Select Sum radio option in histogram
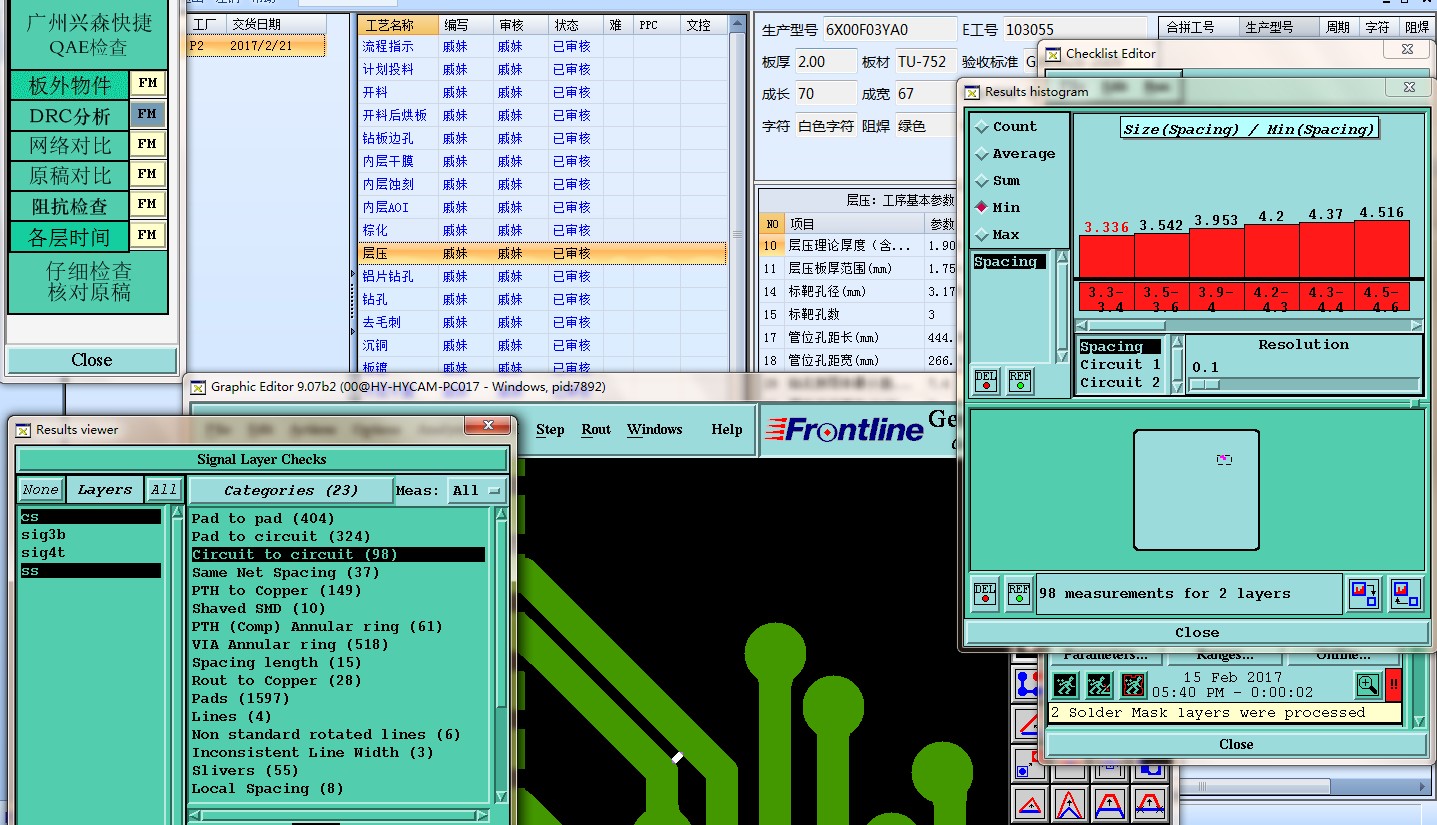The width and height of the screenshot is (1437, 825). point(998,181)
